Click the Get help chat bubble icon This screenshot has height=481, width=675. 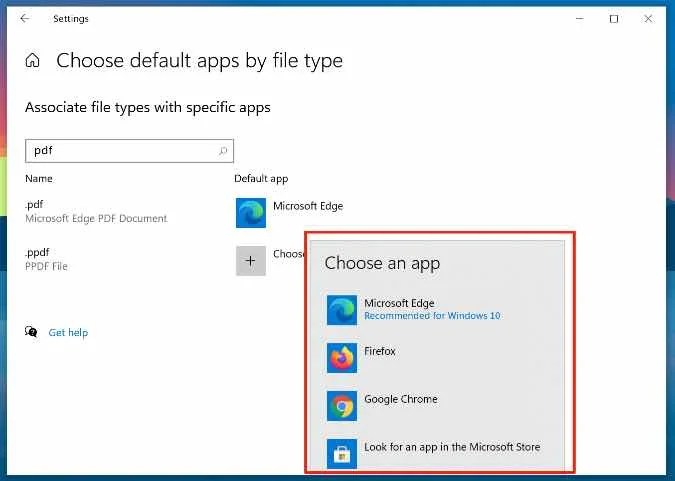(x=31, y=332)
